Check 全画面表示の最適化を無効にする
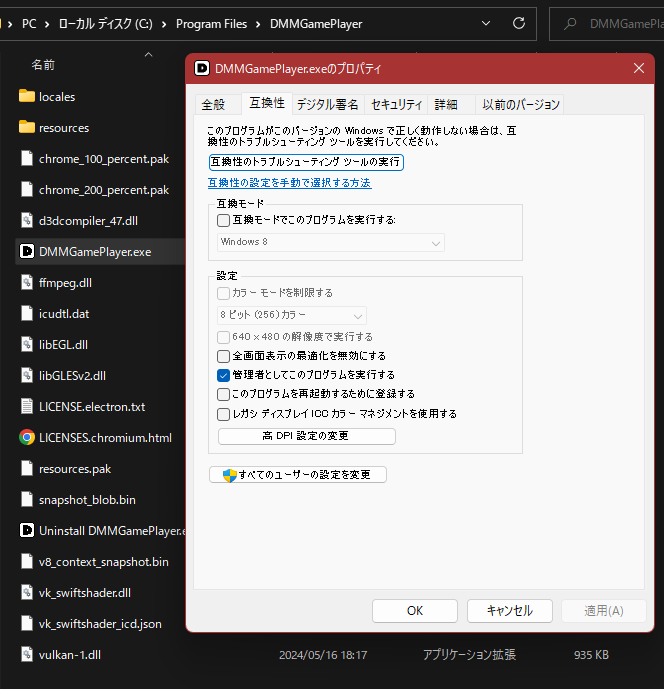Viewport: 664px width, 689px height. (223, 355)
